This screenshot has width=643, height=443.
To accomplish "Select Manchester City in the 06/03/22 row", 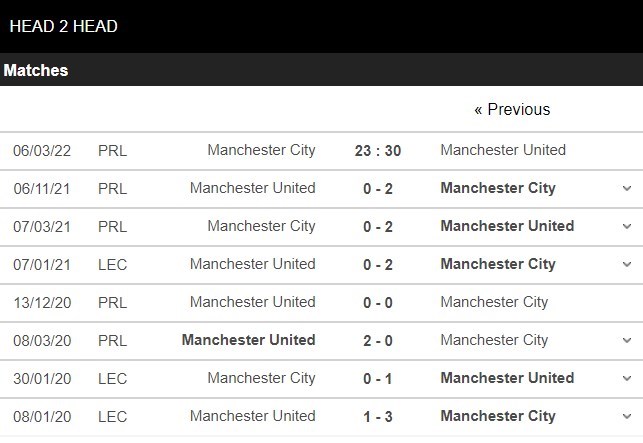I will (x=261, y=150).
